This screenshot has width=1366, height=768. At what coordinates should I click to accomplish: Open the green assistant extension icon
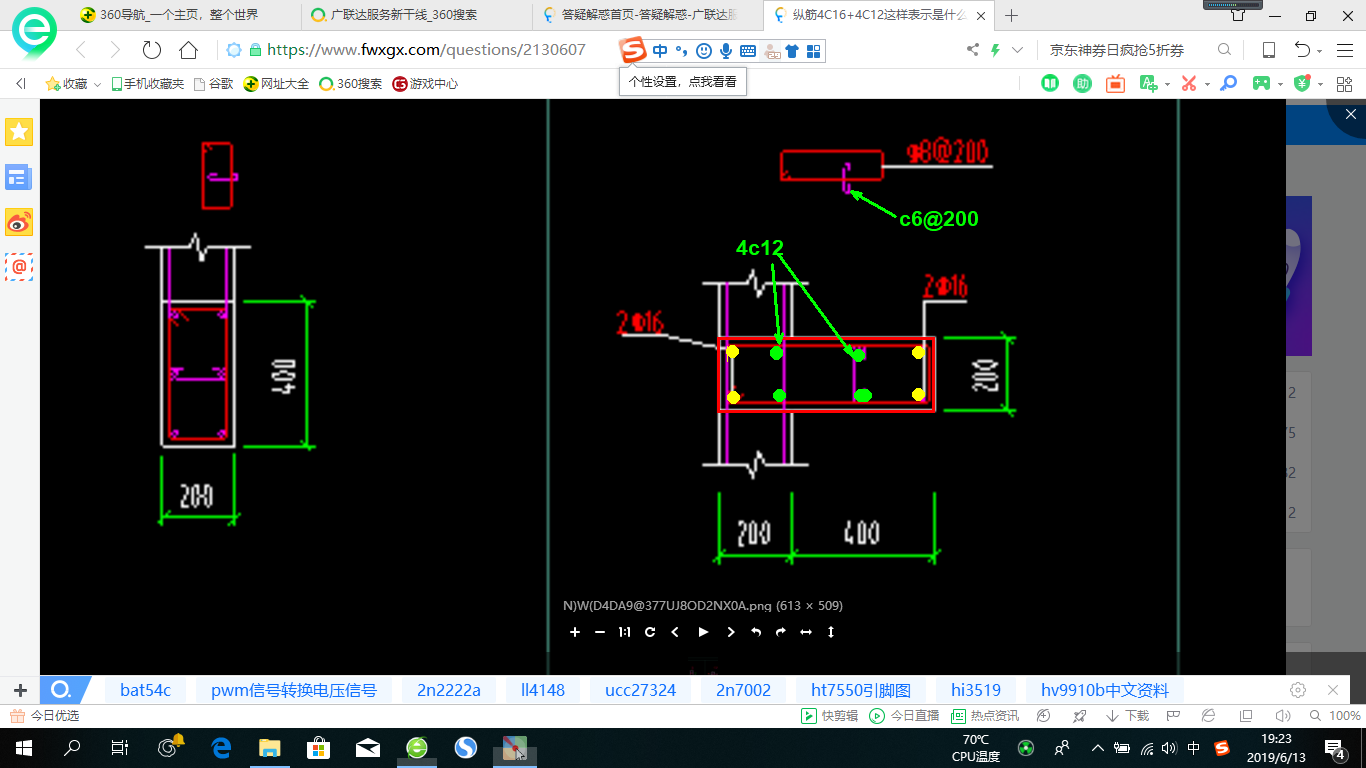click(x=1082, y=84)
